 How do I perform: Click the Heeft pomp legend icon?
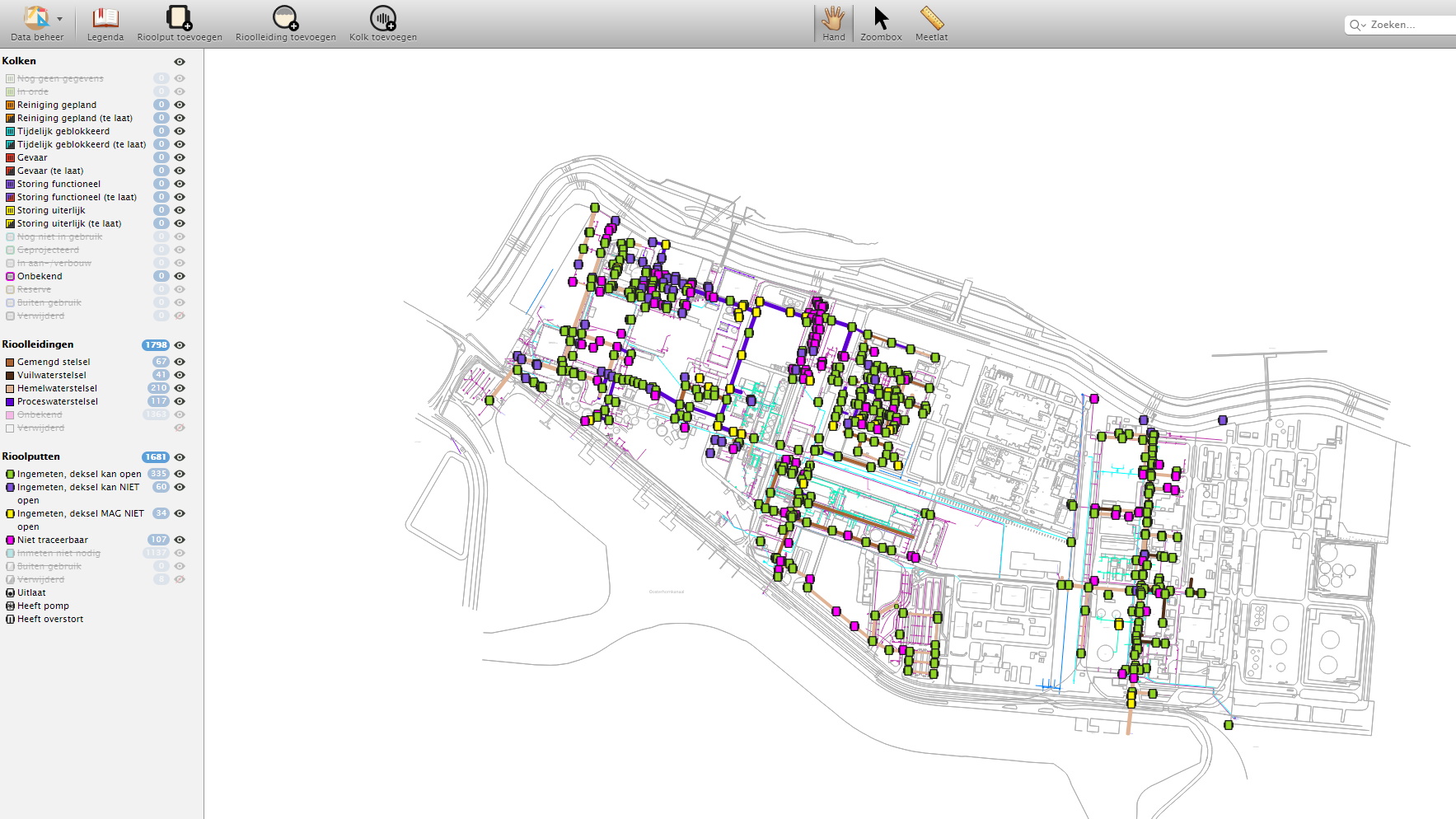click(11, 606)
